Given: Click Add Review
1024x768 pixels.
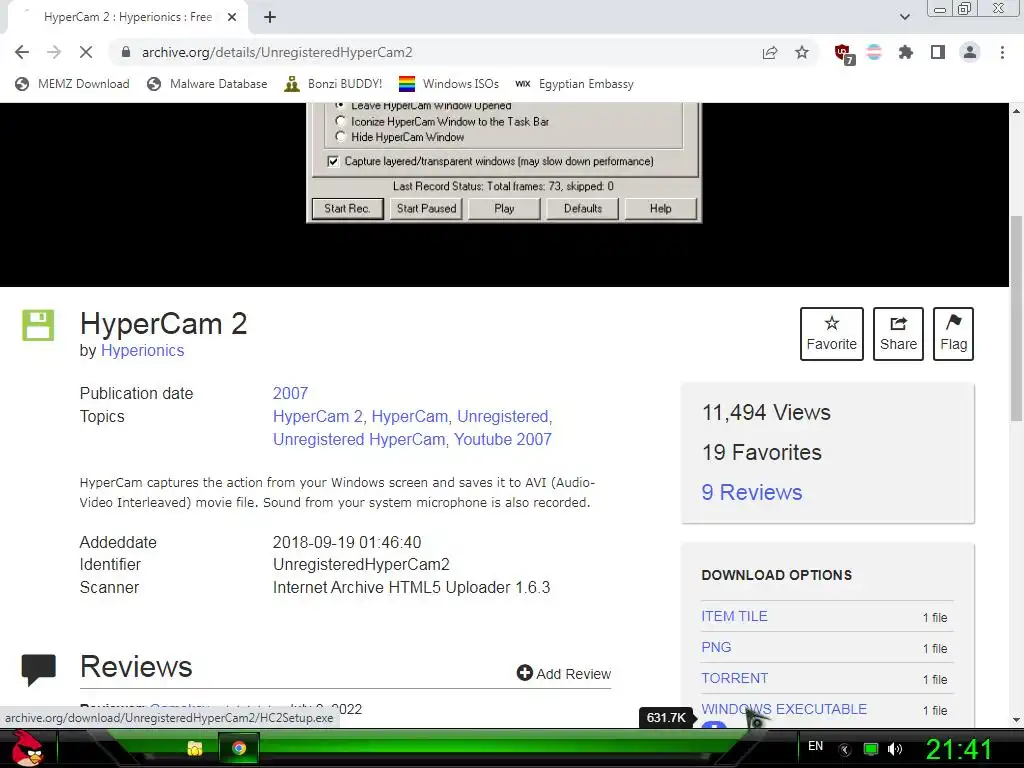Looking at the screenshot, I should click(564, 673).
